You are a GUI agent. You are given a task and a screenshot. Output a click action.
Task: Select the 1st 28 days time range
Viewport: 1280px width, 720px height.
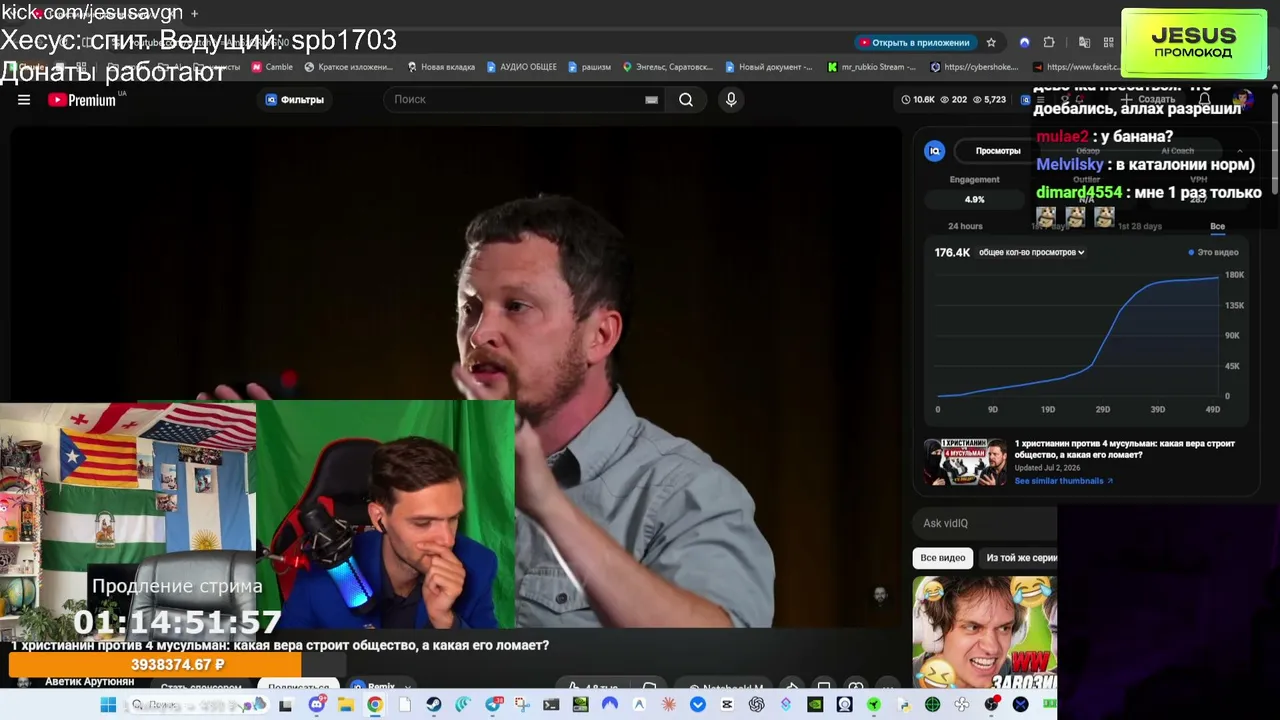click(1140, 226)
